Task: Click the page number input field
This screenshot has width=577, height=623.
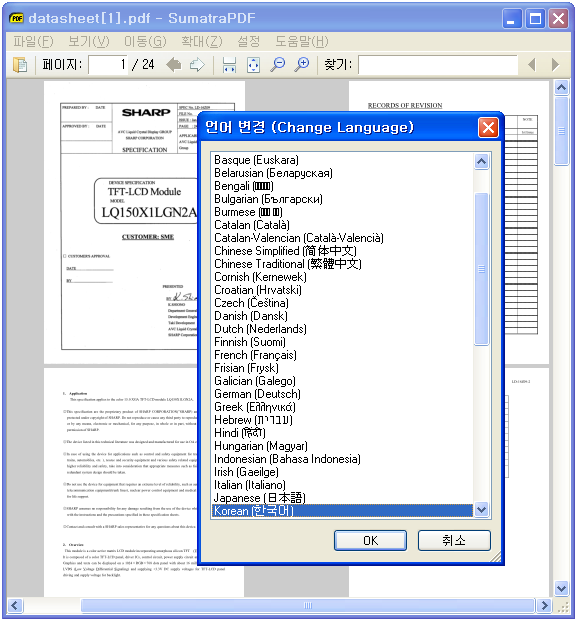Action: [x=108, y=64]
